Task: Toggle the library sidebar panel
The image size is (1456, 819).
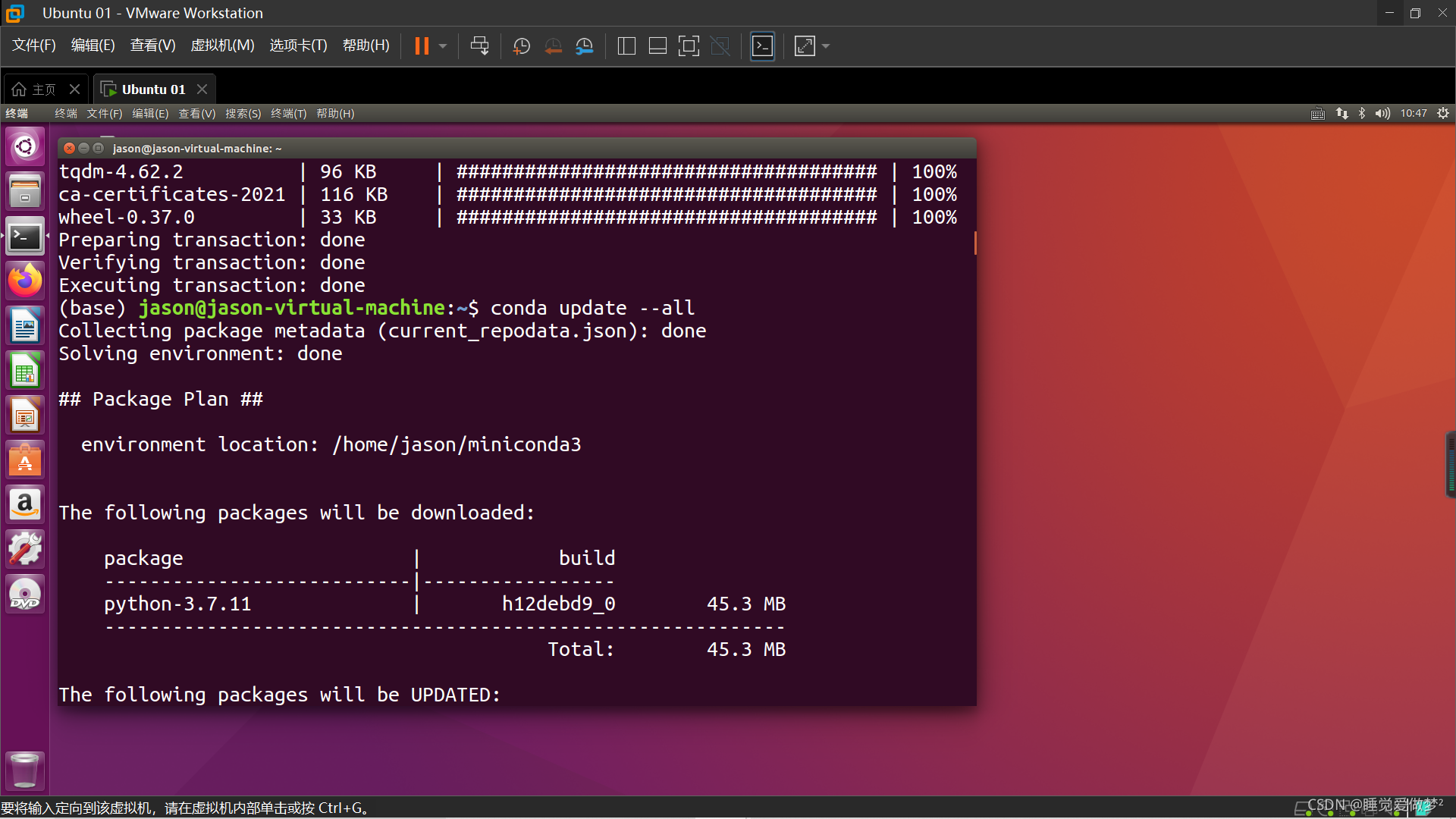Action: pyautogui.click(x=626, y=46)
